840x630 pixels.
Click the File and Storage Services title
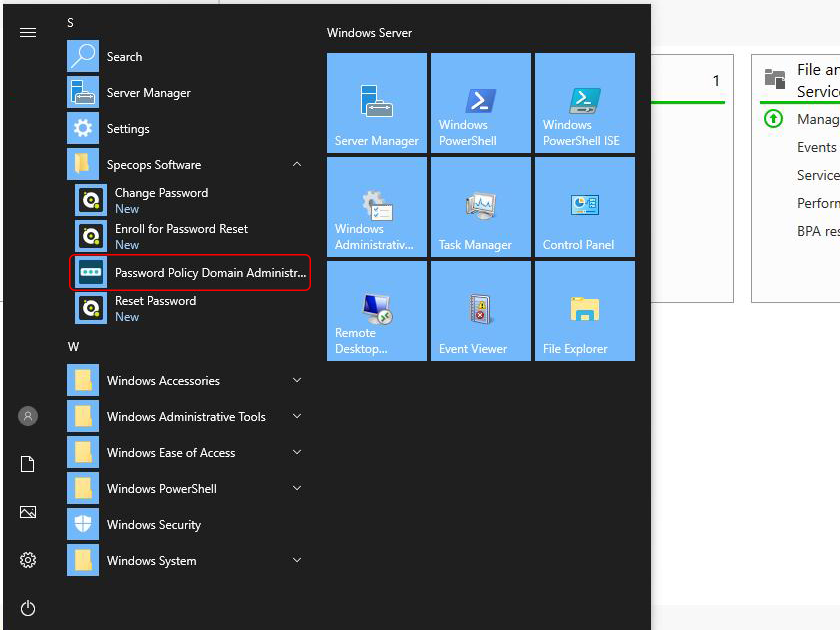[x=818, y=80]
